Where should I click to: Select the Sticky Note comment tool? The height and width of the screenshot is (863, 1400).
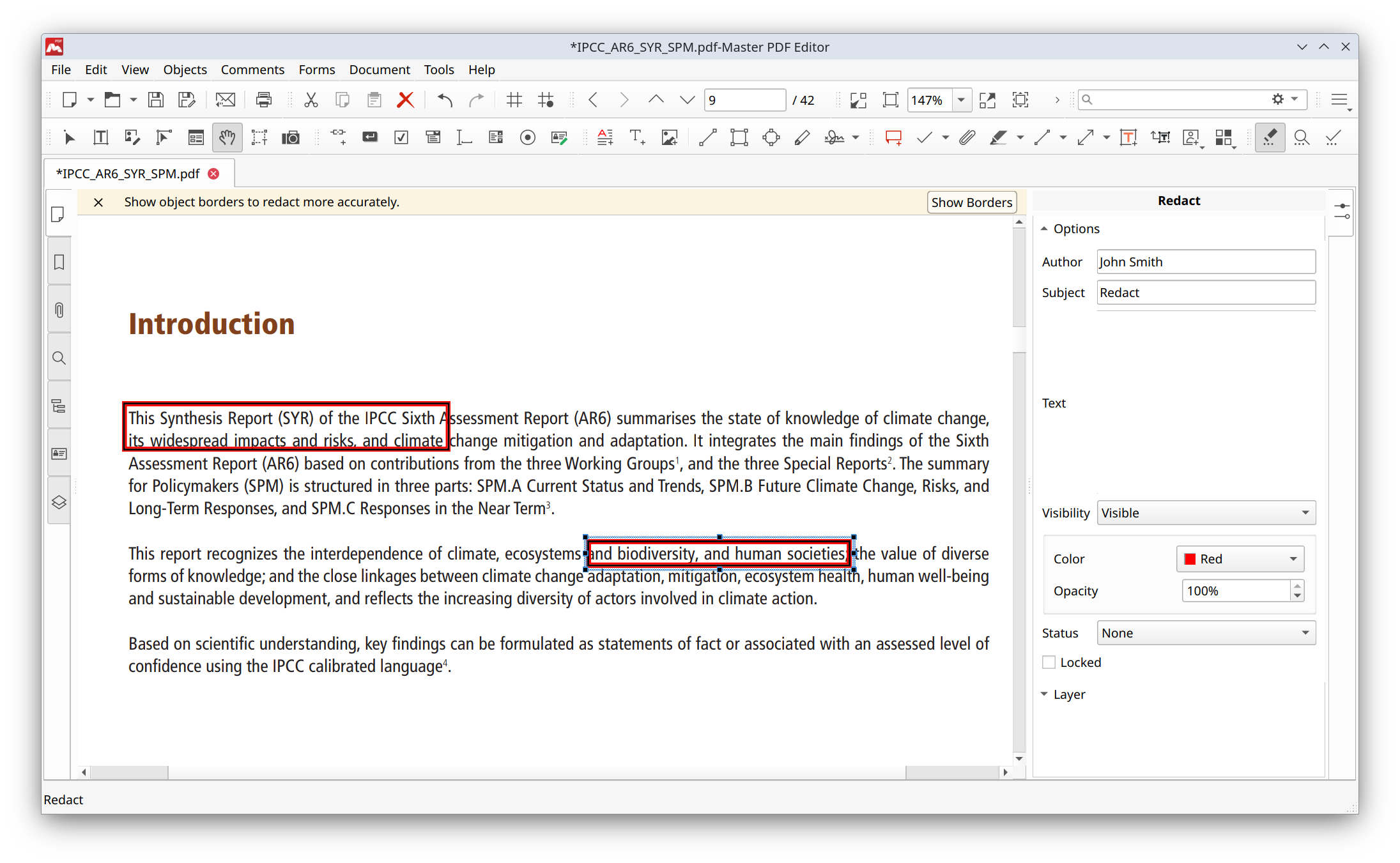click(893, 137)
